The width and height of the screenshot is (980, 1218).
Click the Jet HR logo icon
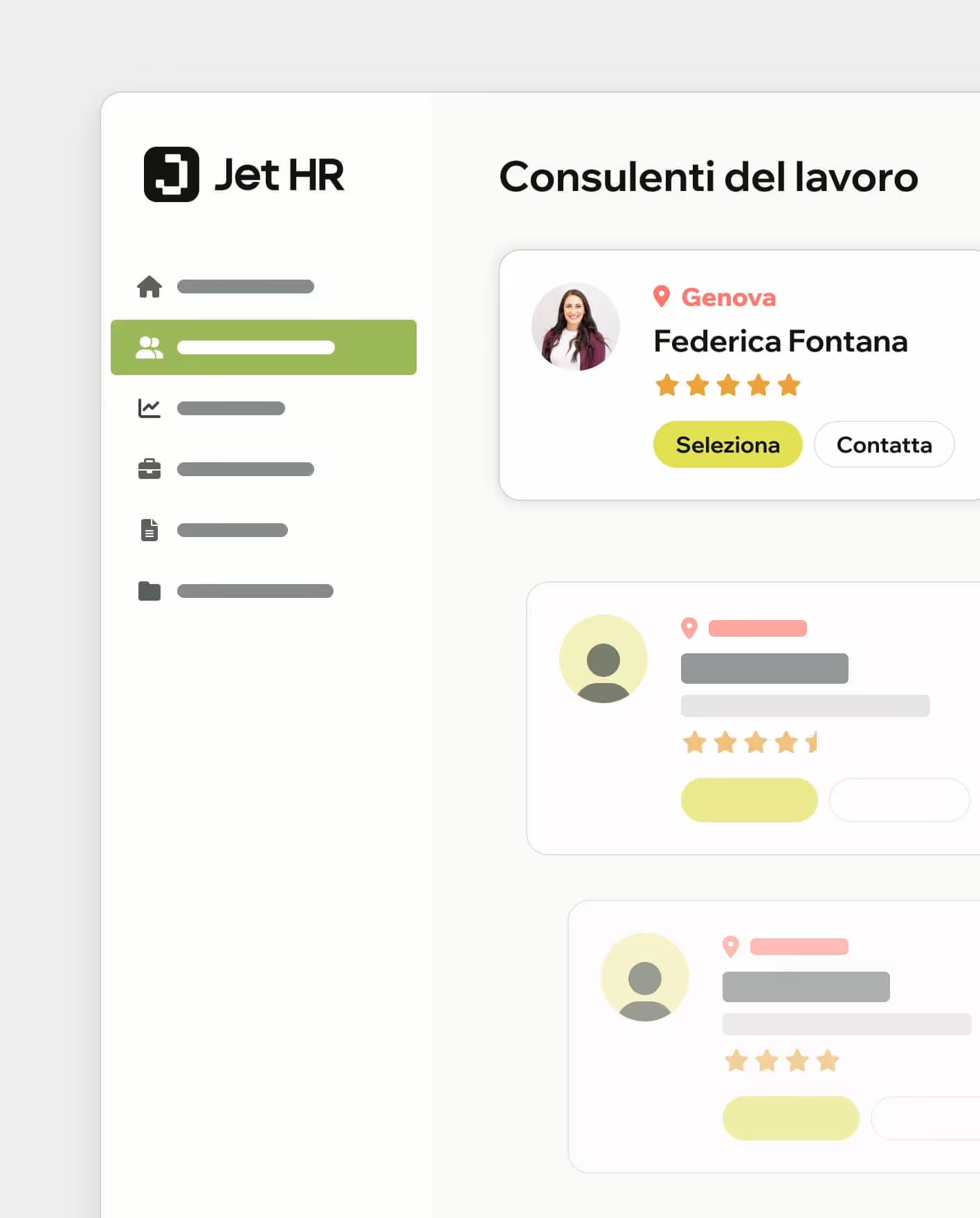pos(171,174)
